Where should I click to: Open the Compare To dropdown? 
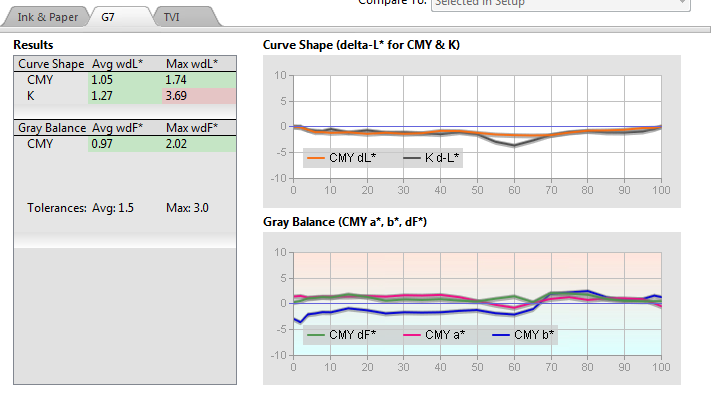coord(560,4)
